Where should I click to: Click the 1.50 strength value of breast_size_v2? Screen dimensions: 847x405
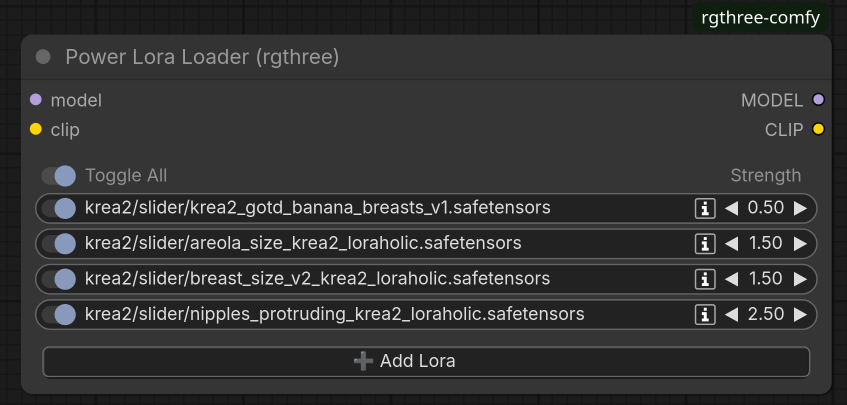click(x=765, y=279)
